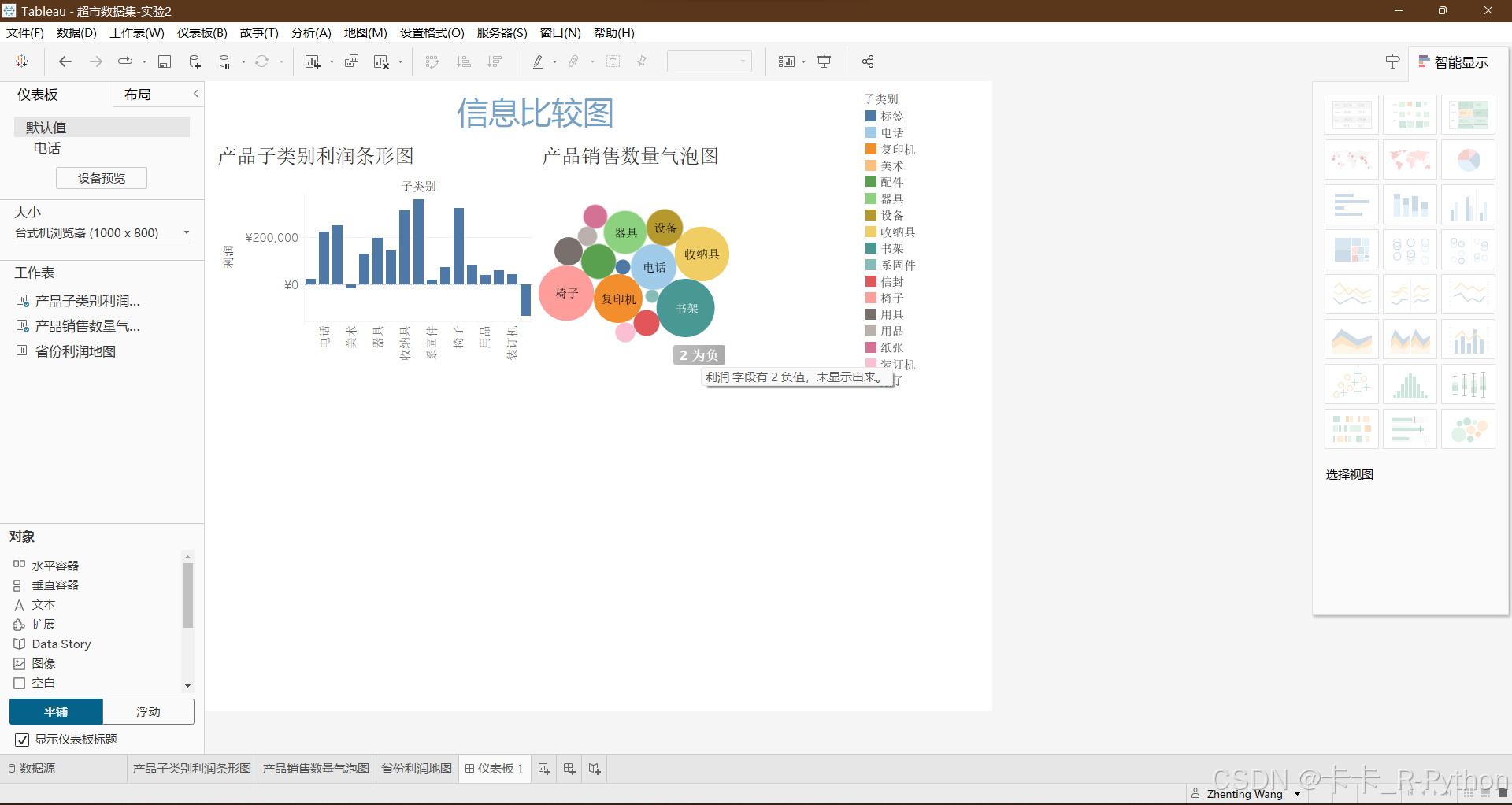
Task: Click the replay animation icon
Action: coord(125,61)
